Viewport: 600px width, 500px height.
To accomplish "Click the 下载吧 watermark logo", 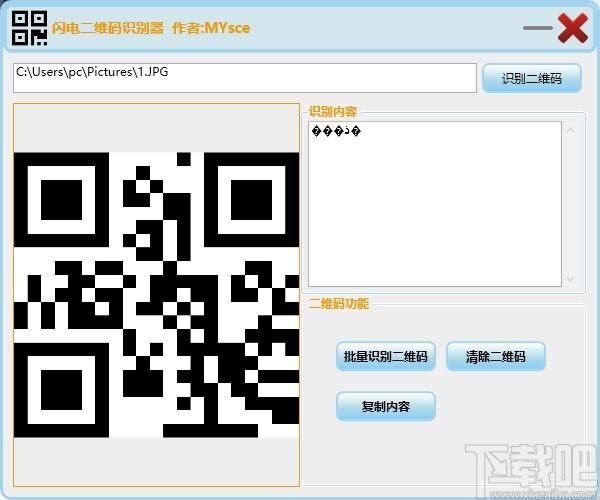I will 532,471.
